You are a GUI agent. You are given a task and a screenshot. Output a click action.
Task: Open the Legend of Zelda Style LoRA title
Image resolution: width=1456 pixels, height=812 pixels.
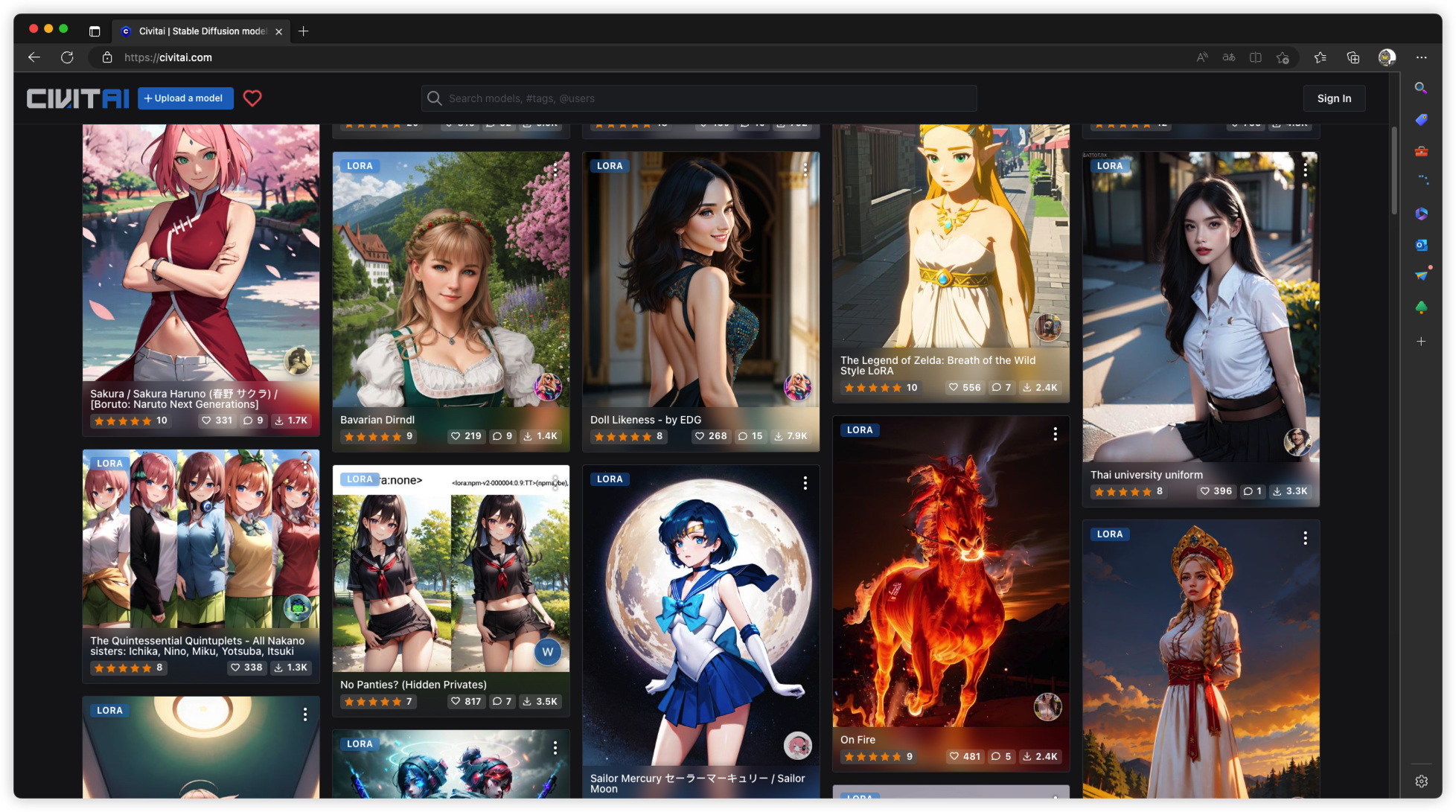tap(938, 365)
